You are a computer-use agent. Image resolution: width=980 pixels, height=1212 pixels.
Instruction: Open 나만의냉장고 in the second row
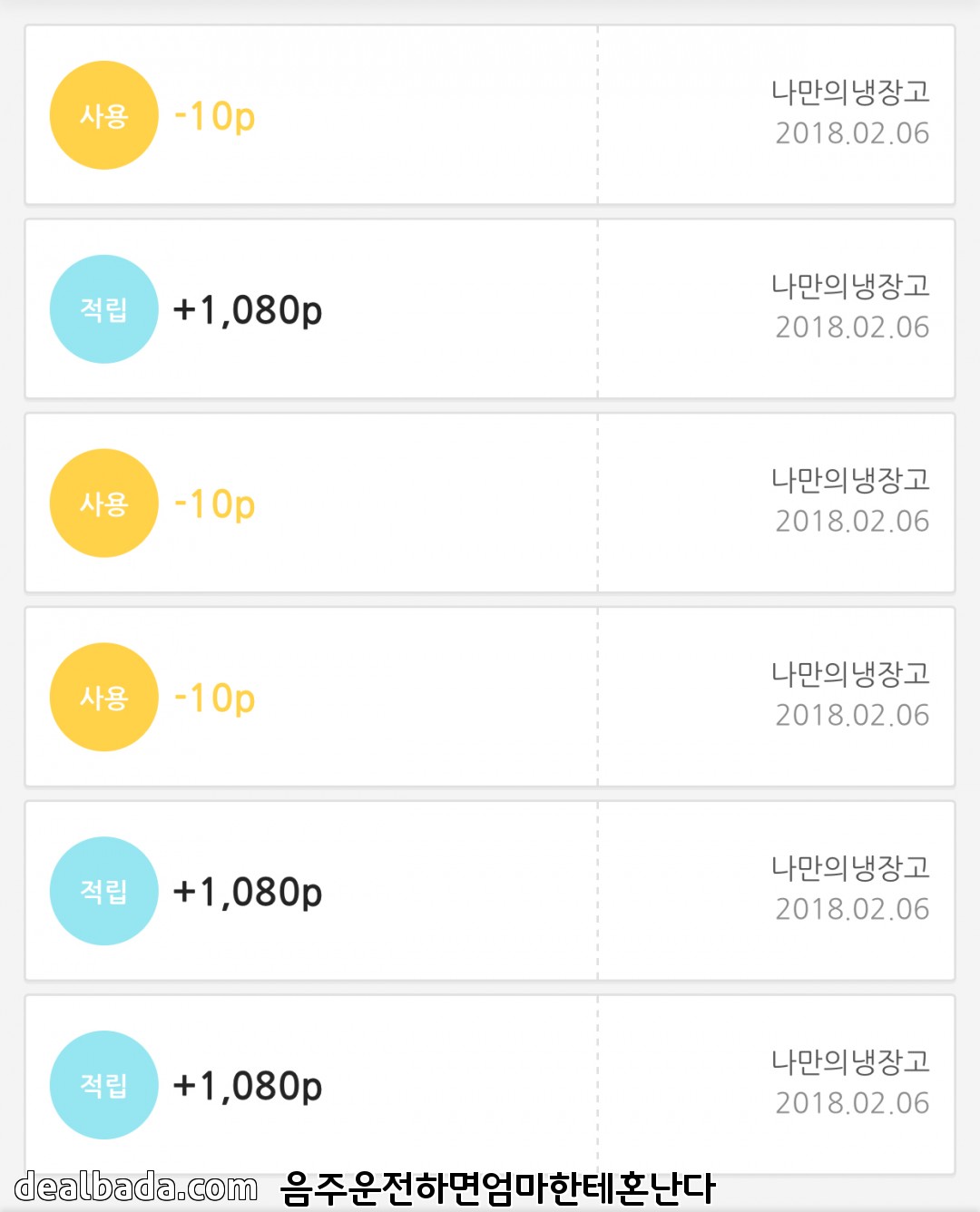point(850,286)
